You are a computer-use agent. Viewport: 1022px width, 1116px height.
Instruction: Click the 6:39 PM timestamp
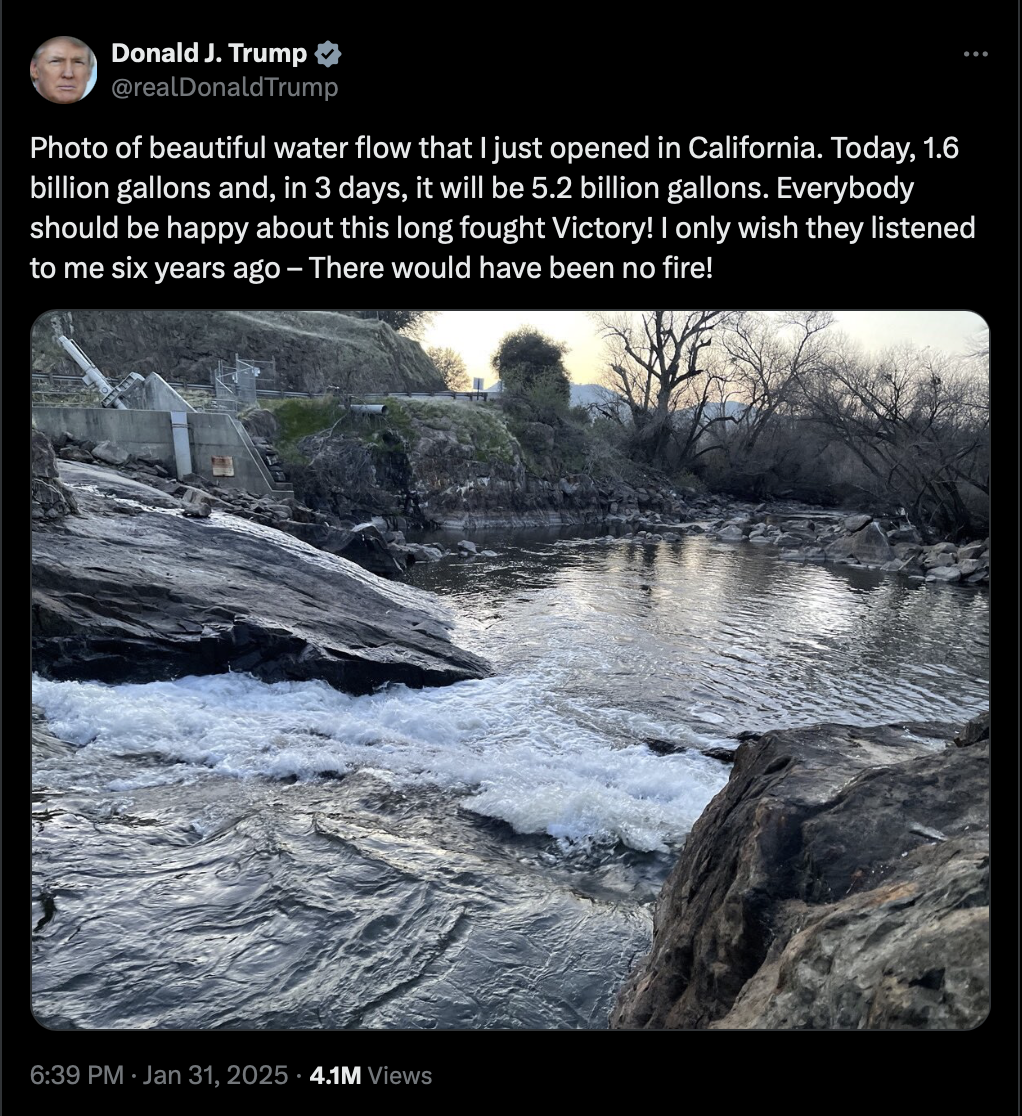tap(77, 1075)
